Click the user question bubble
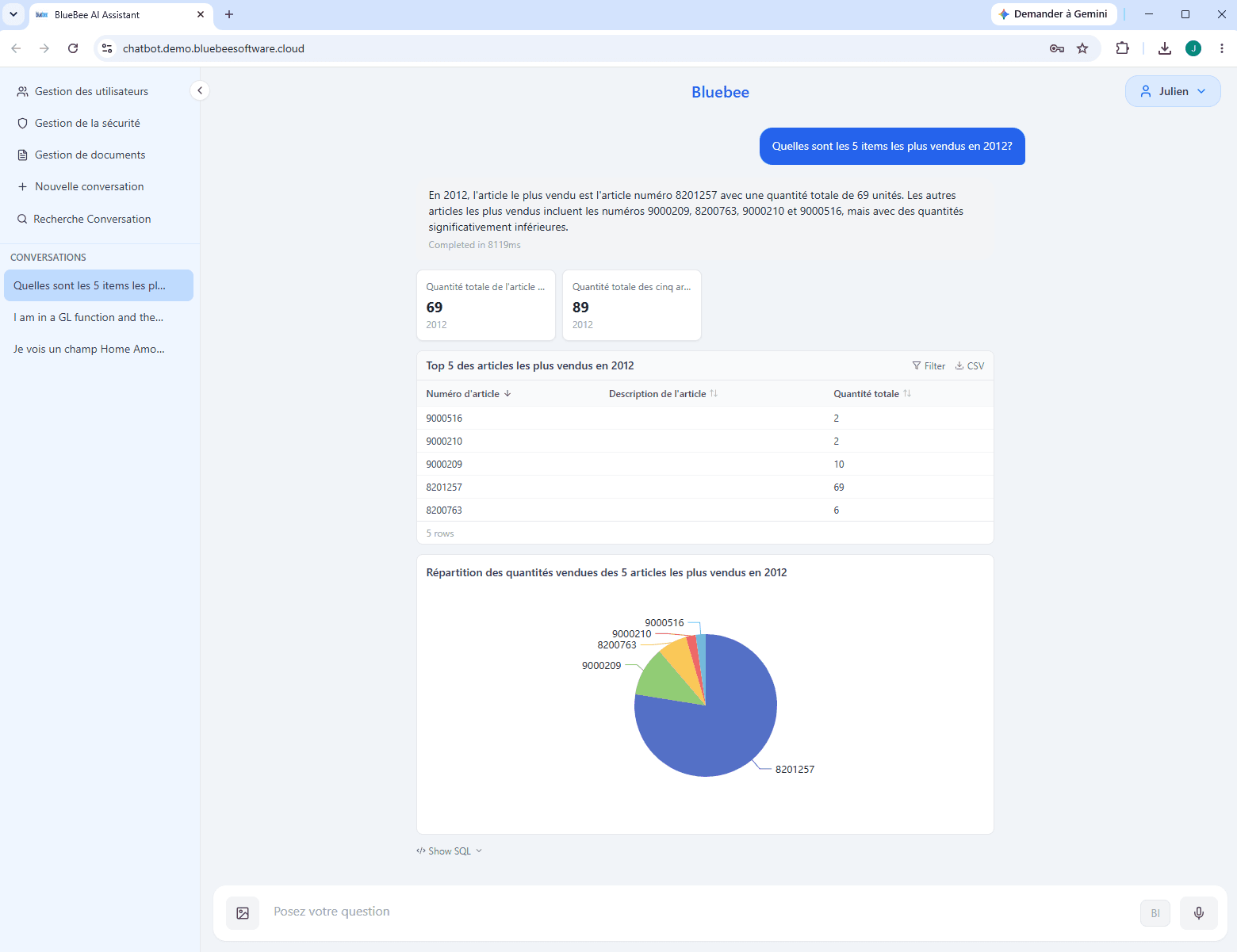 pos(892,147)
